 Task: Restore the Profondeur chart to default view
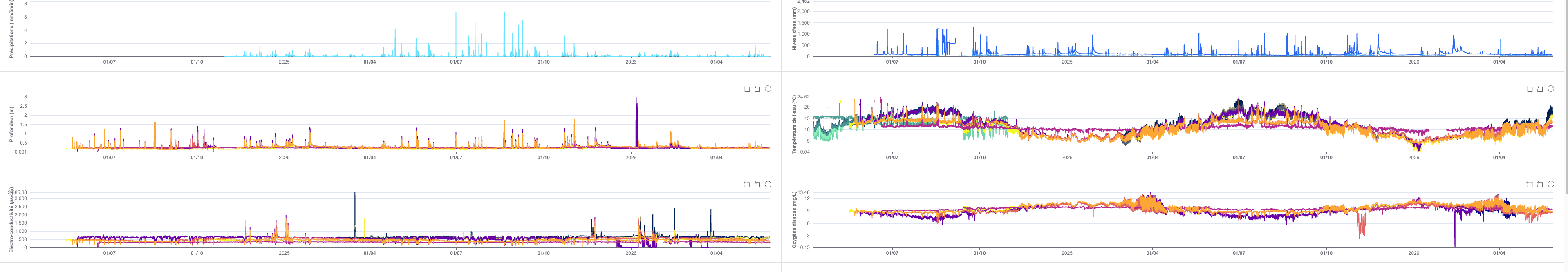tap(768, 89)
